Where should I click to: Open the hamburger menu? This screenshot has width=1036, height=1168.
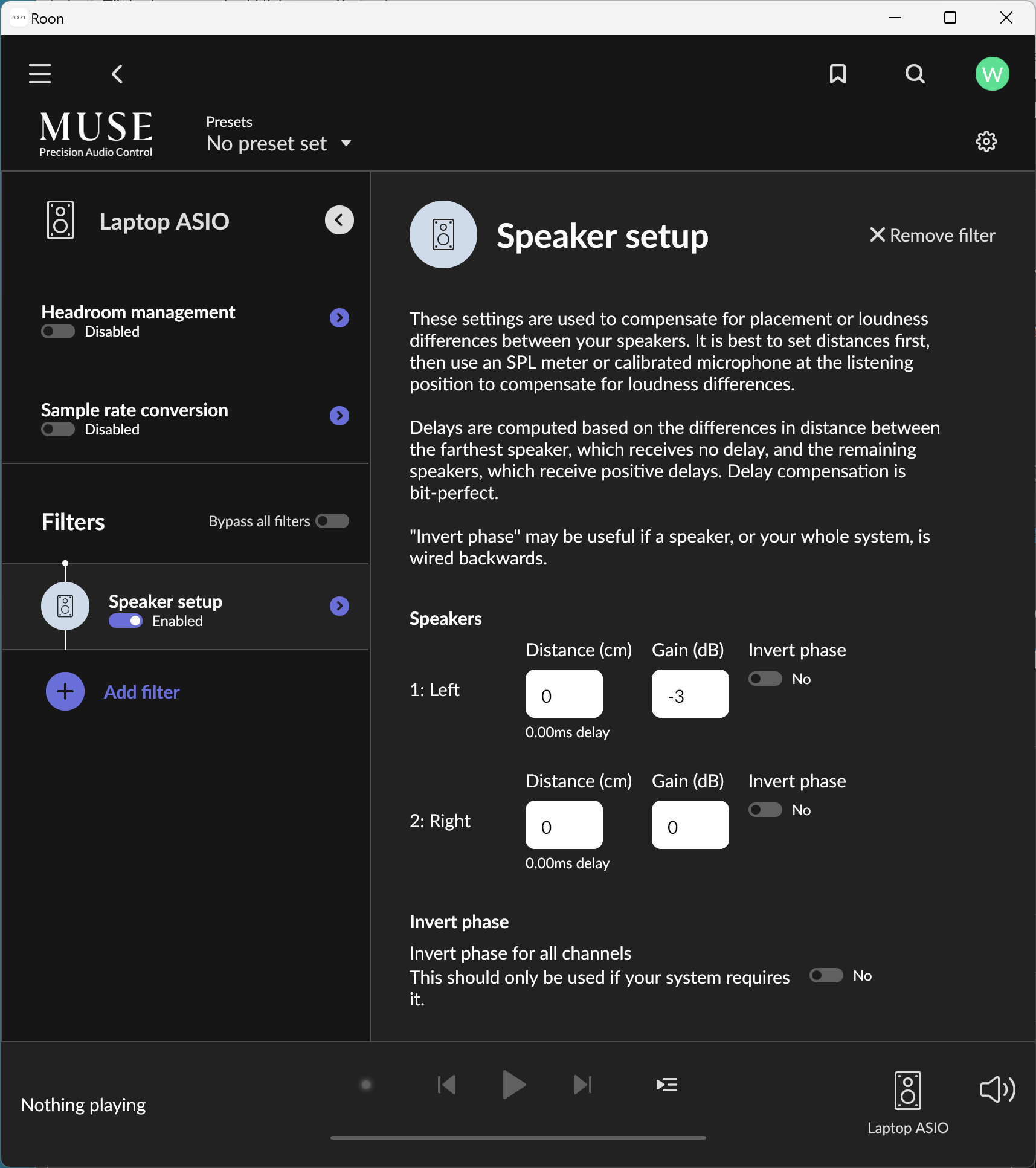coord(39,74)
